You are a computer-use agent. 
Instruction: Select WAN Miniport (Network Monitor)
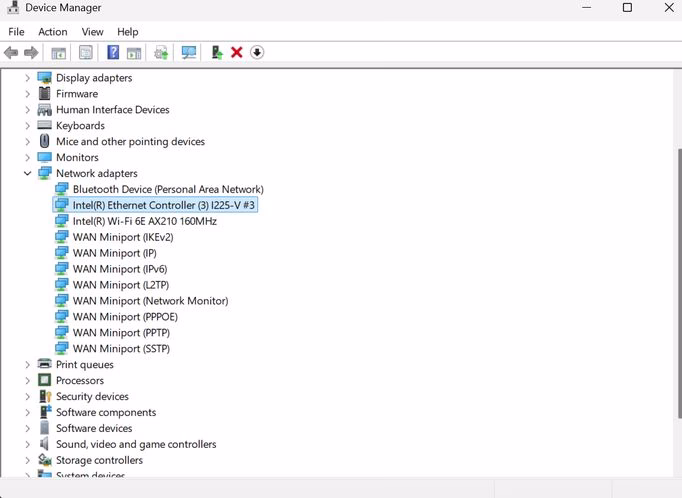[150, 301]
